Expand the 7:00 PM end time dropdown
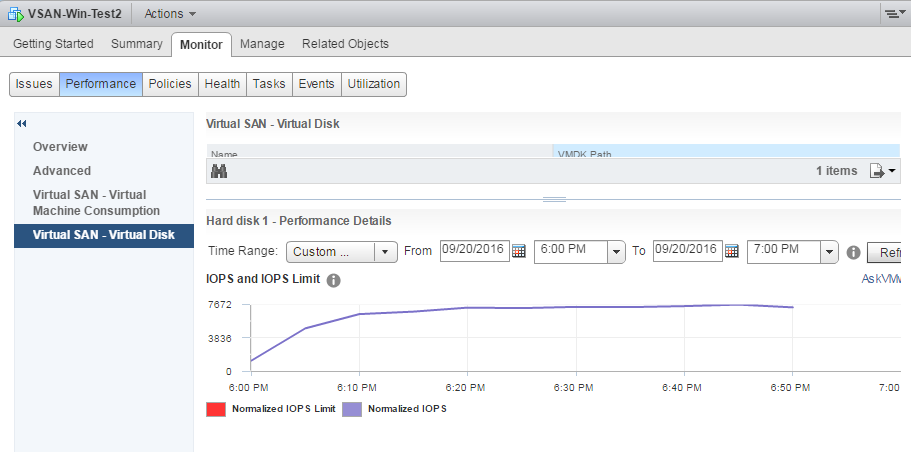Image resolution: width=911 pixels, height=452 pixels. pos(828,252)
